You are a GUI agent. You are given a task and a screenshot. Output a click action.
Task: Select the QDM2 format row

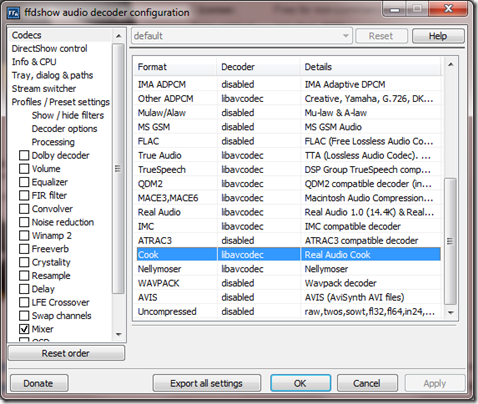289,184
